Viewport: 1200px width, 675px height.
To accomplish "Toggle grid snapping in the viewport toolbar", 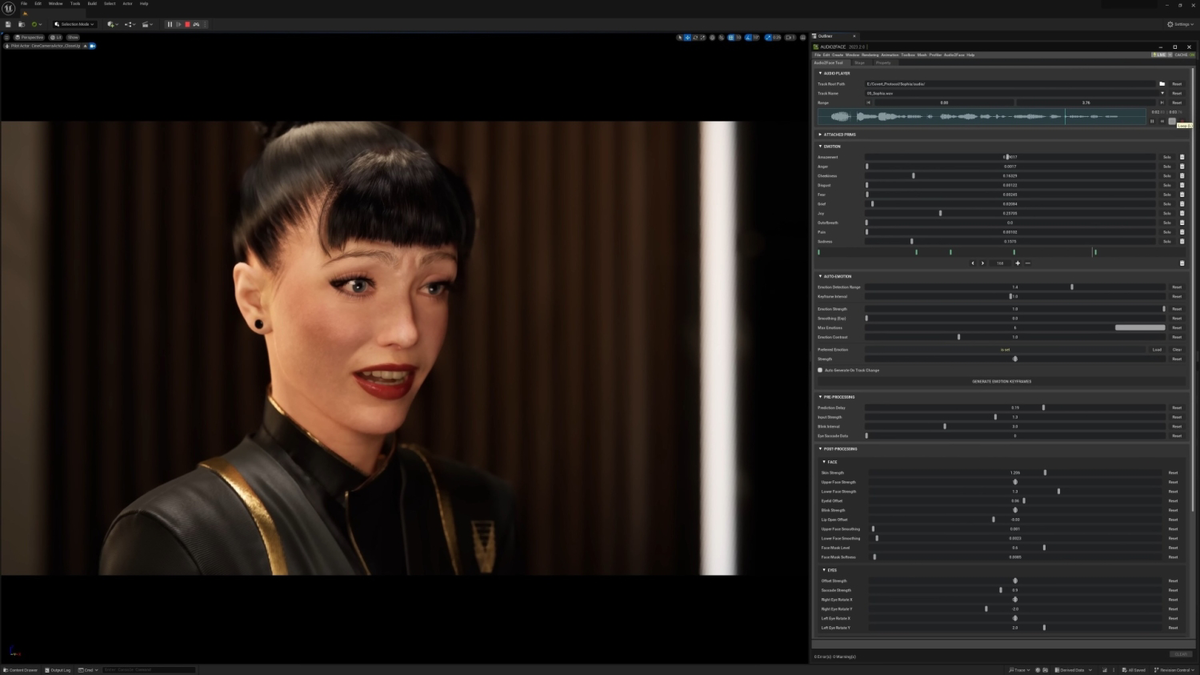I will 731,37.
